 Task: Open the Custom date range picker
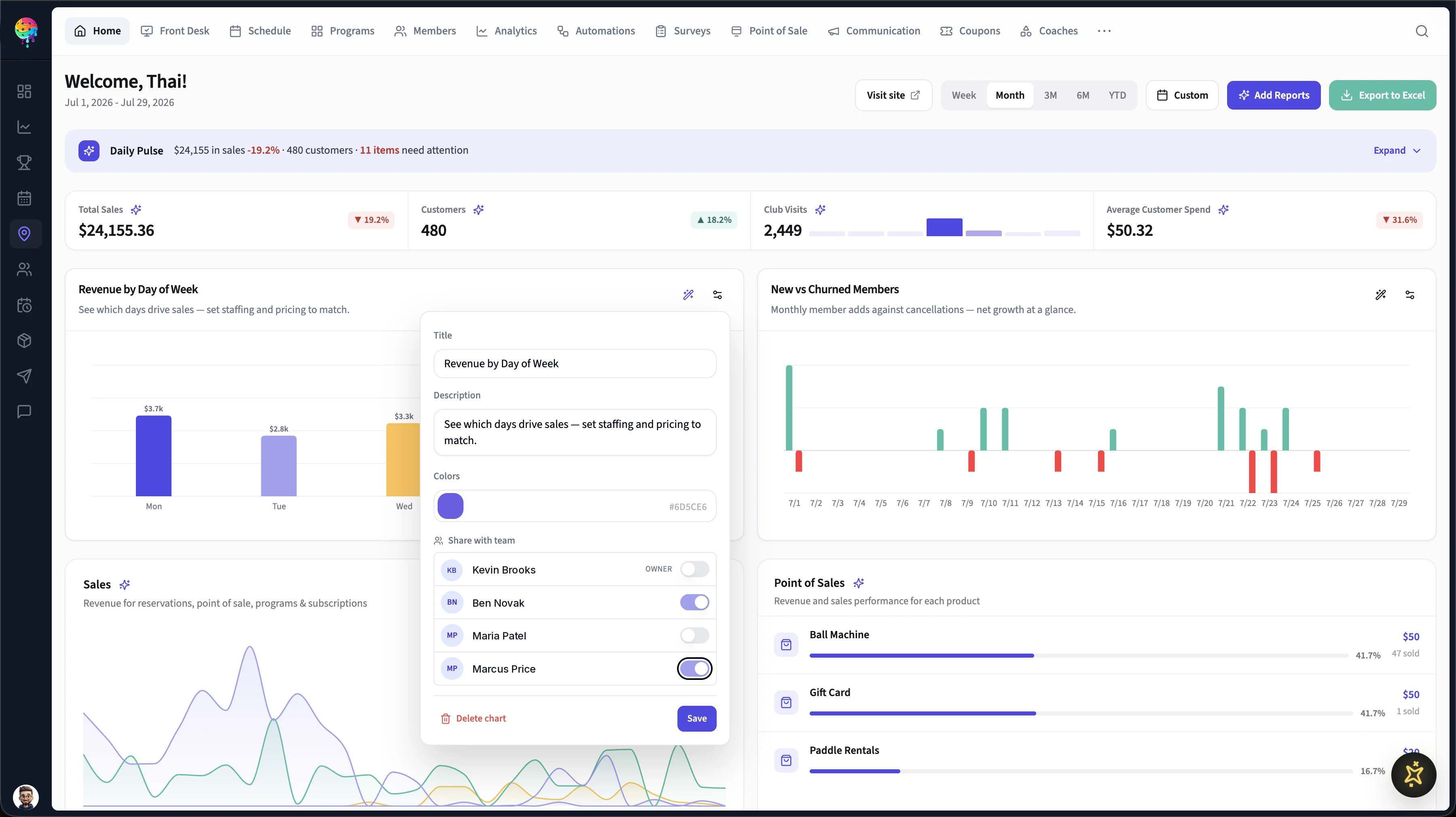point(1182,95)
